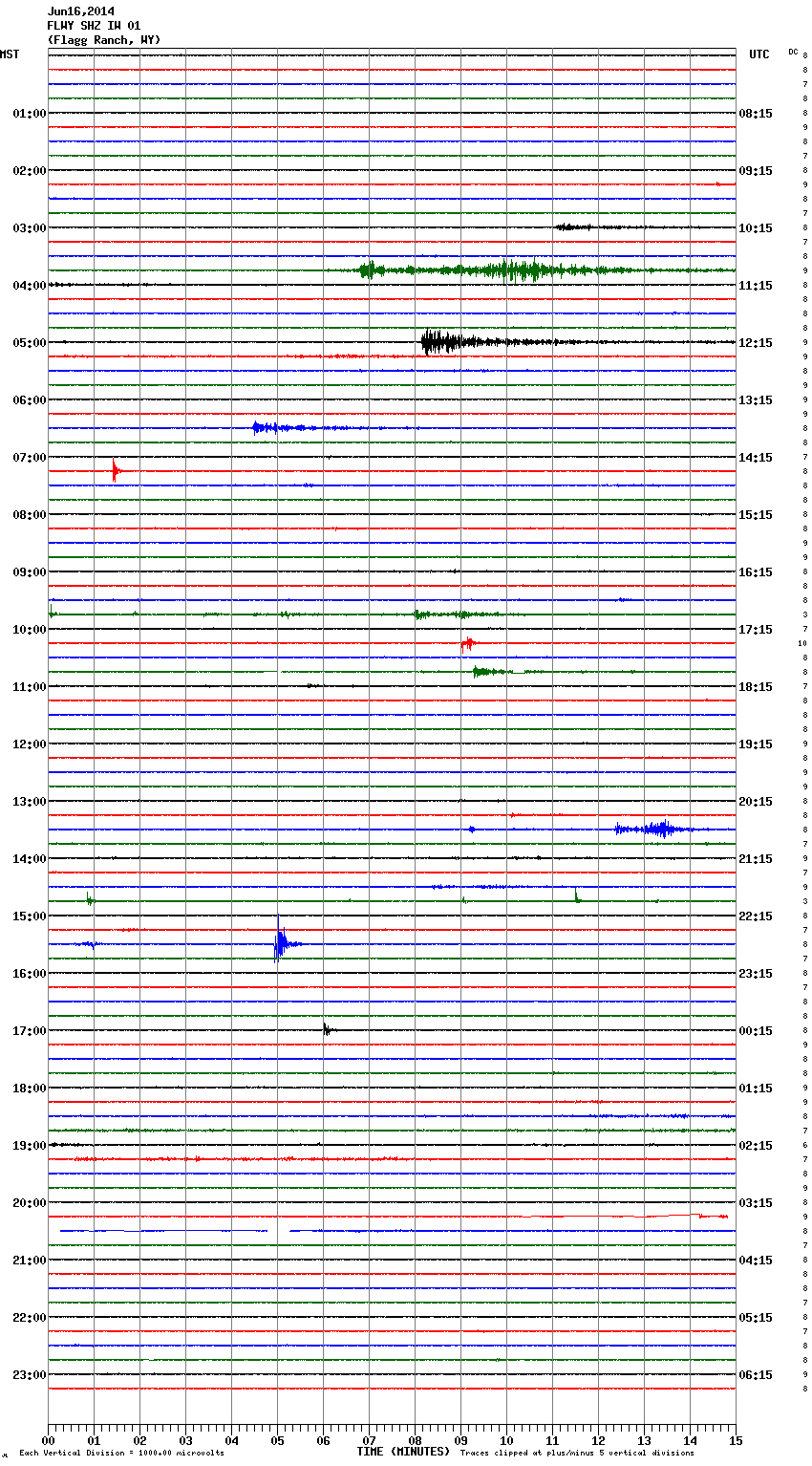Click the gap in the blue 20:30 trace
The image size is (812, 1466).
(x=278, y=1231)
